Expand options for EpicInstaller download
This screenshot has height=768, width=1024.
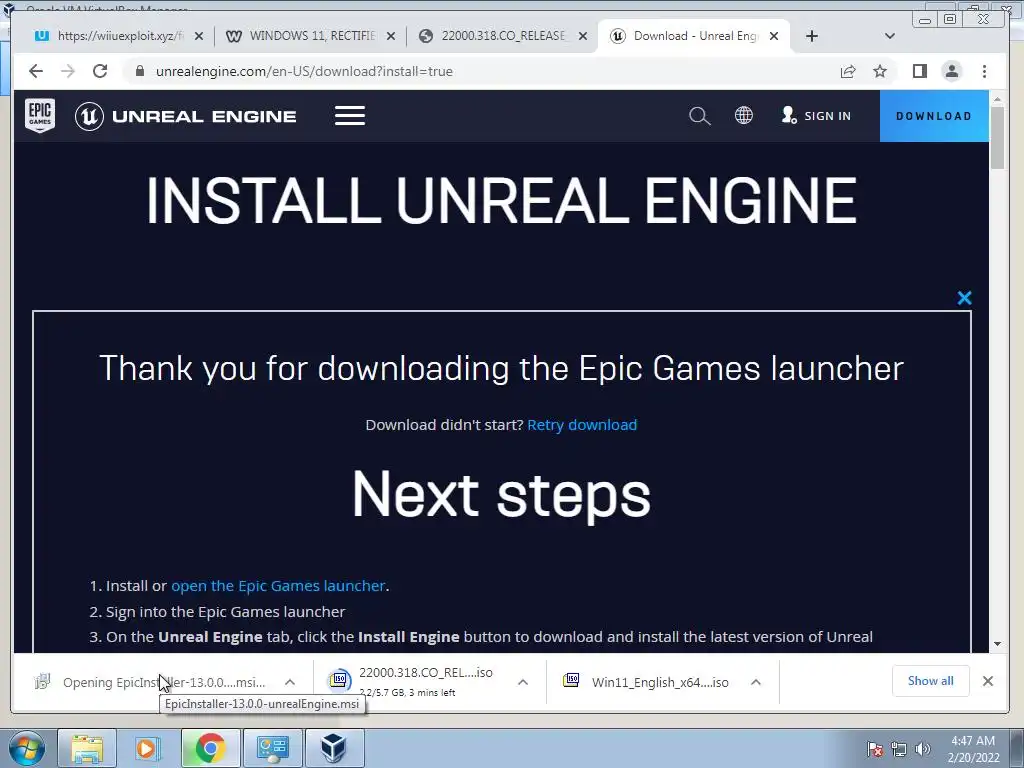(x=290, y=682)
